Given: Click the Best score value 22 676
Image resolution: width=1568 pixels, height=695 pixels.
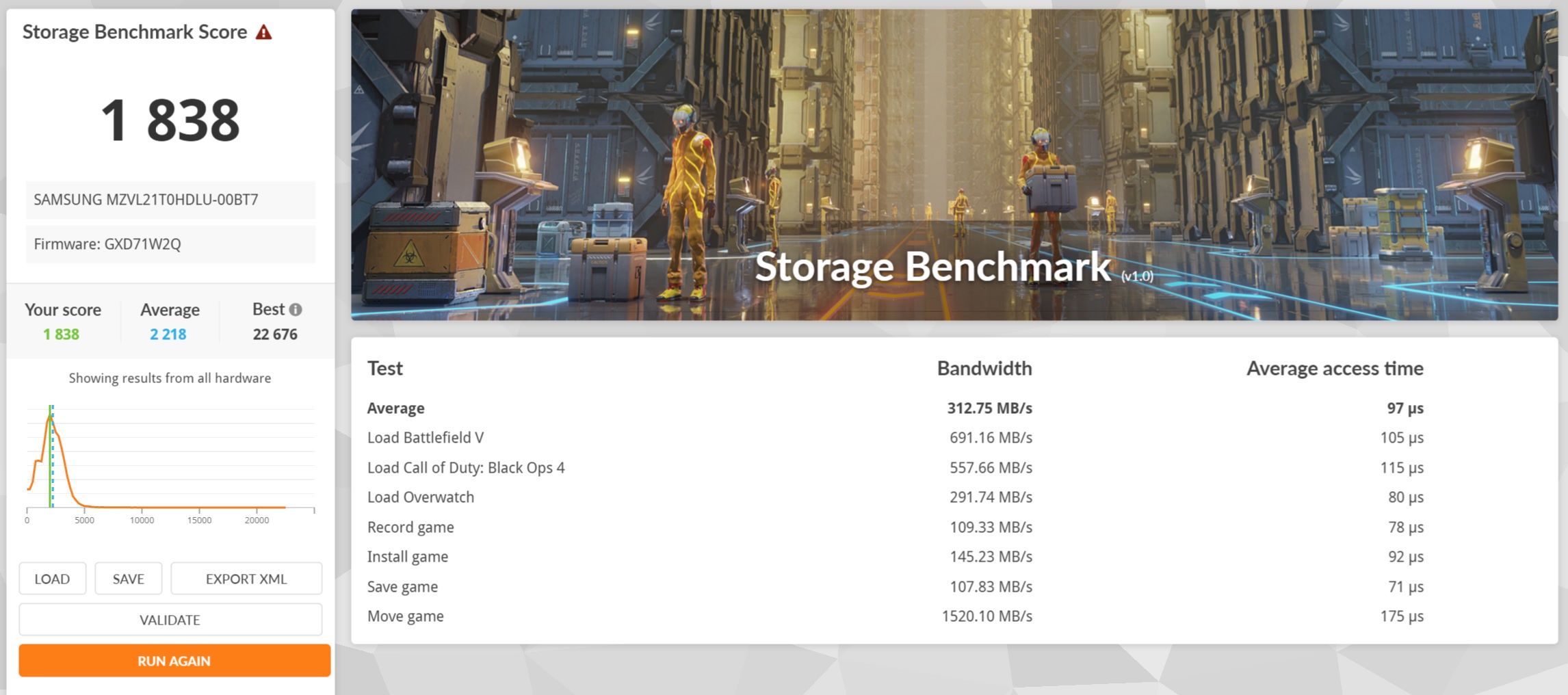Looking at the screenshot, I should click(x=275, y=335).
